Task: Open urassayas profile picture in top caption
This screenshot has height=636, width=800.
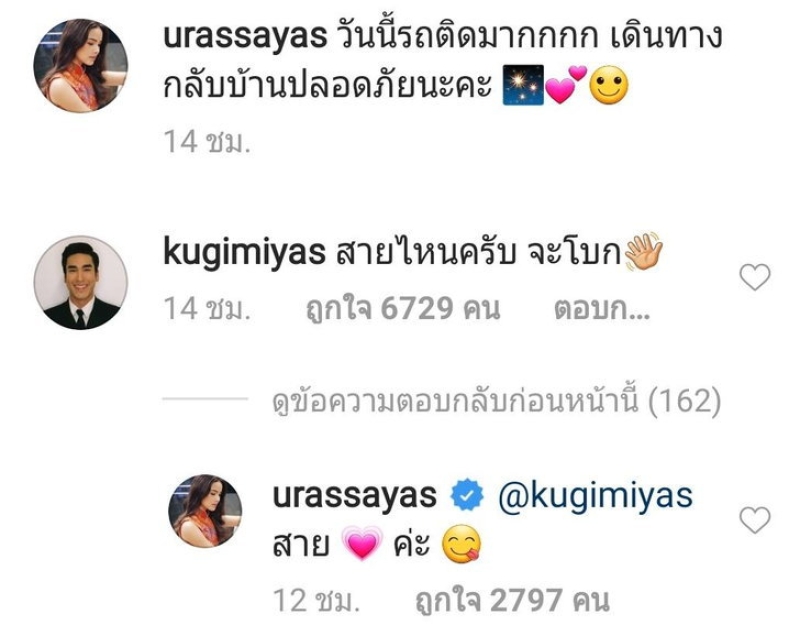Action: pos(81,65)
